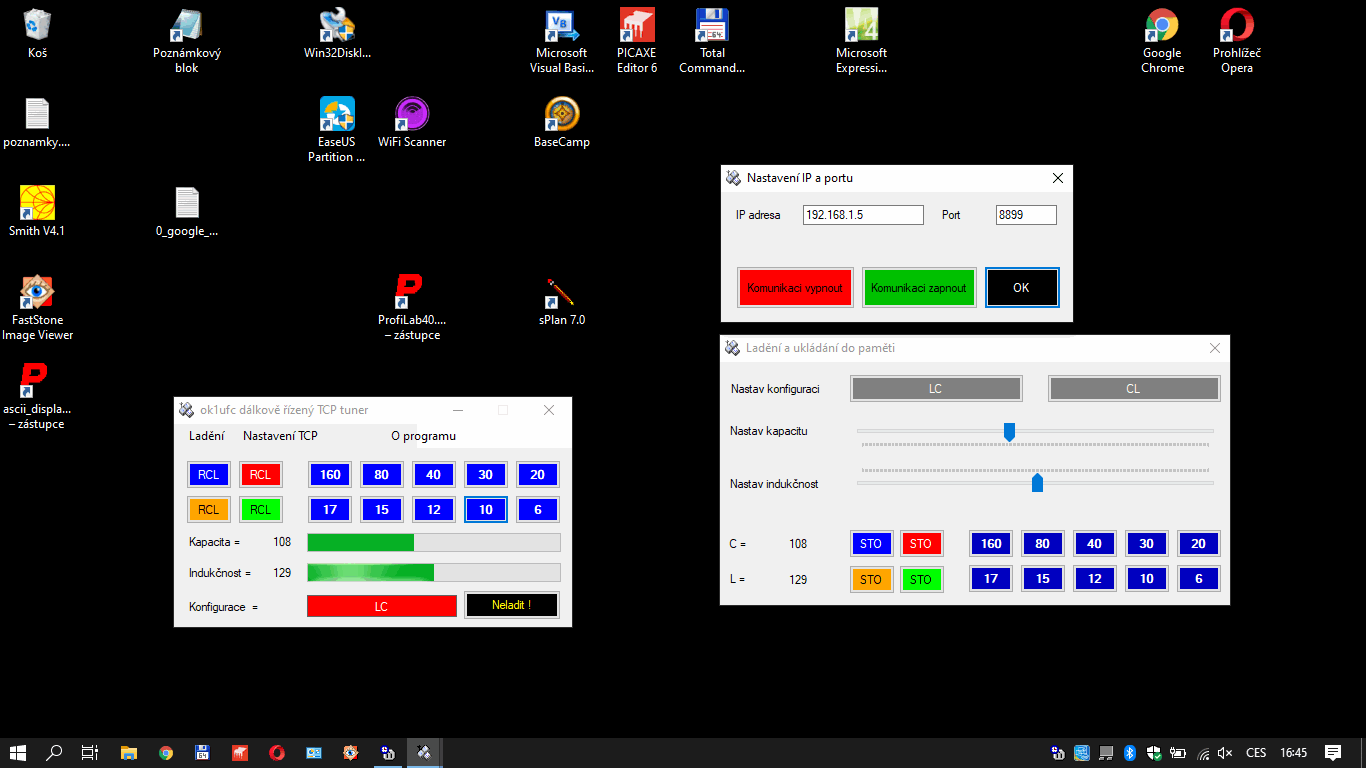Select the CL configuration button
Screen dimensions: 1366x768
(1133, 389)
